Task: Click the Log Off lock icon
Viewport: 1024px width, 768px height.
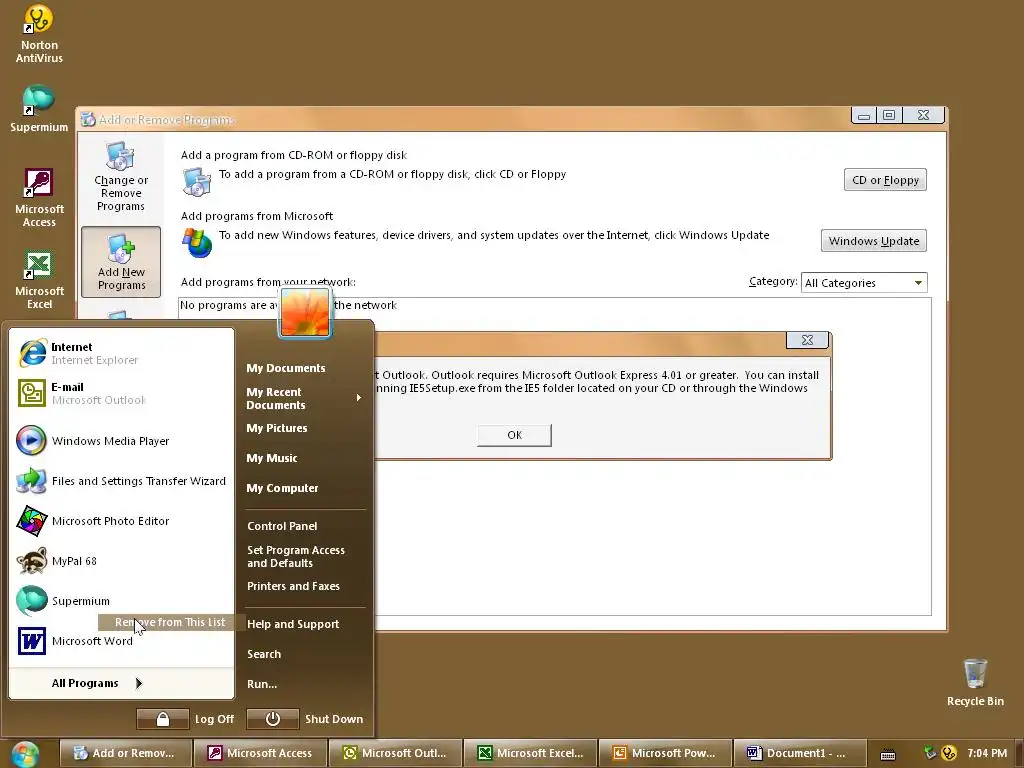Action: click(163, 719)
